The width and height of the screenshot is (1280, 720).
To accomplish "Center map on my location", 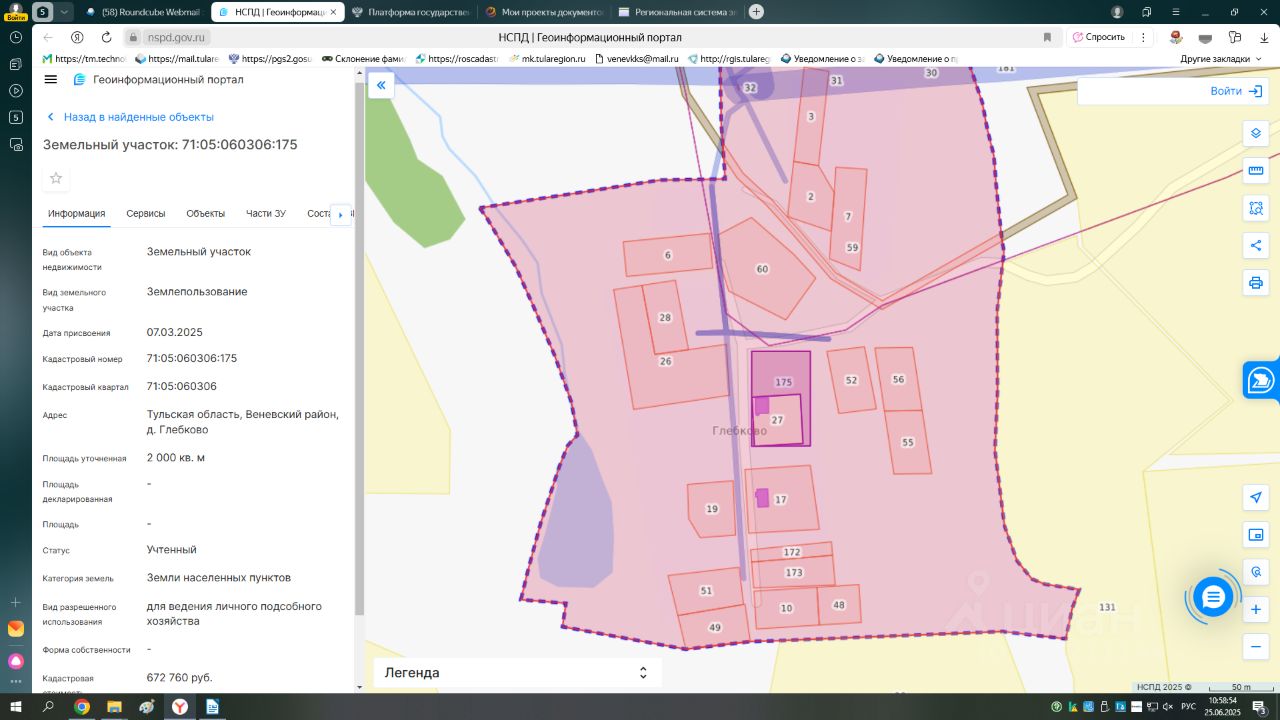I will pyautogui.click(x=1256, y=498).
